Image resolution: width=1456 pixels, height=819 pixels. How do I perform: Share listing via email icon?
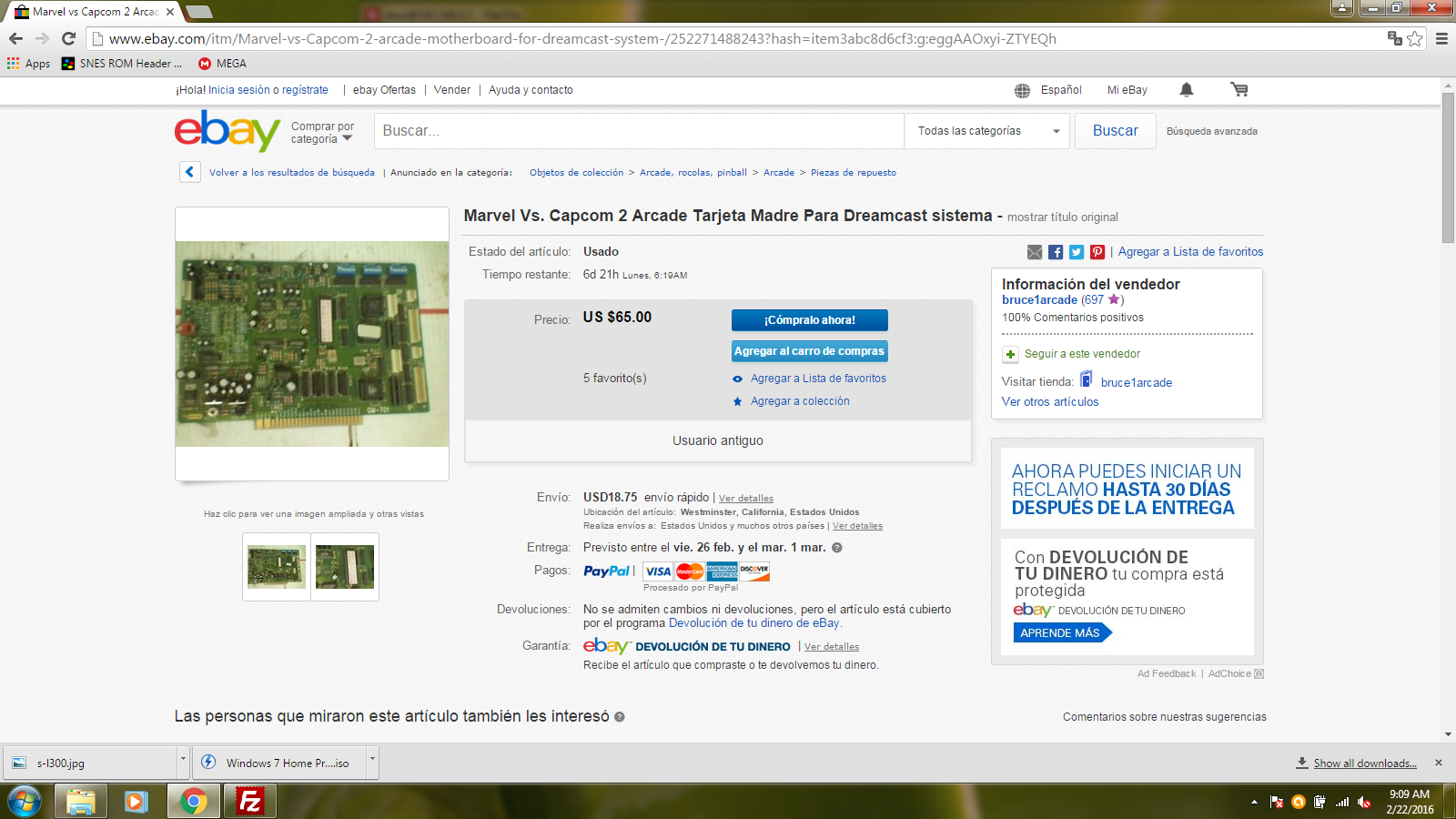[x=1035, y=252]
